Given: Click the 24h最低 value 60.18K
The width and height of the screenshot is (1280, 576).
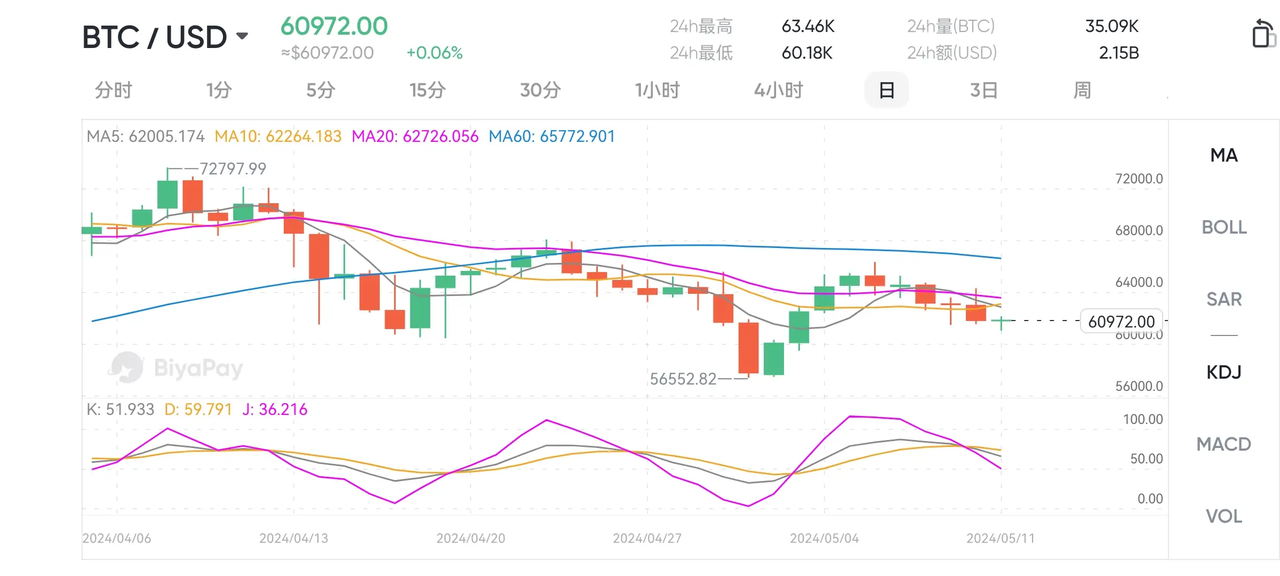Looking at the screenshot, I should 807,53.
